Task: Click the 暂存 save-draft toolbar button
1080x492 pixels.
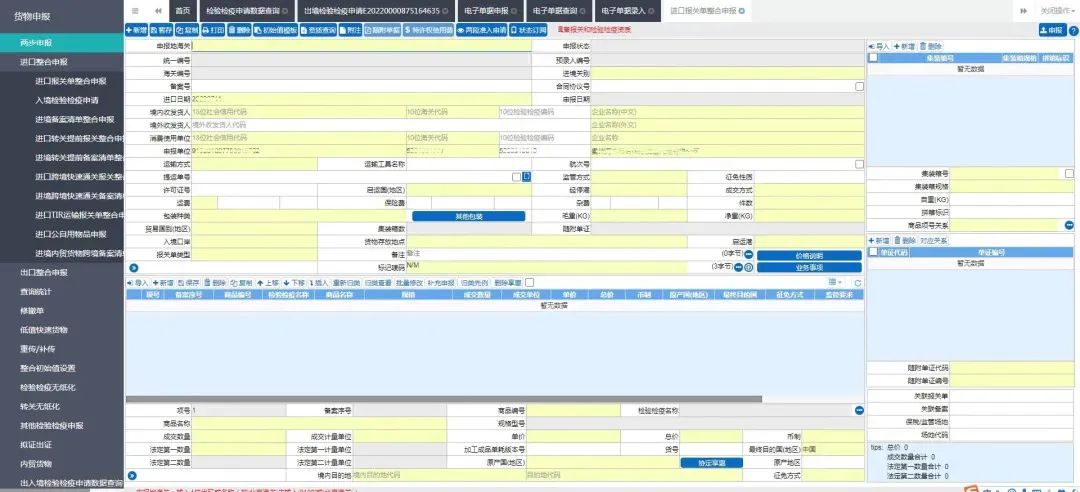Action: [x=160, y=30]
